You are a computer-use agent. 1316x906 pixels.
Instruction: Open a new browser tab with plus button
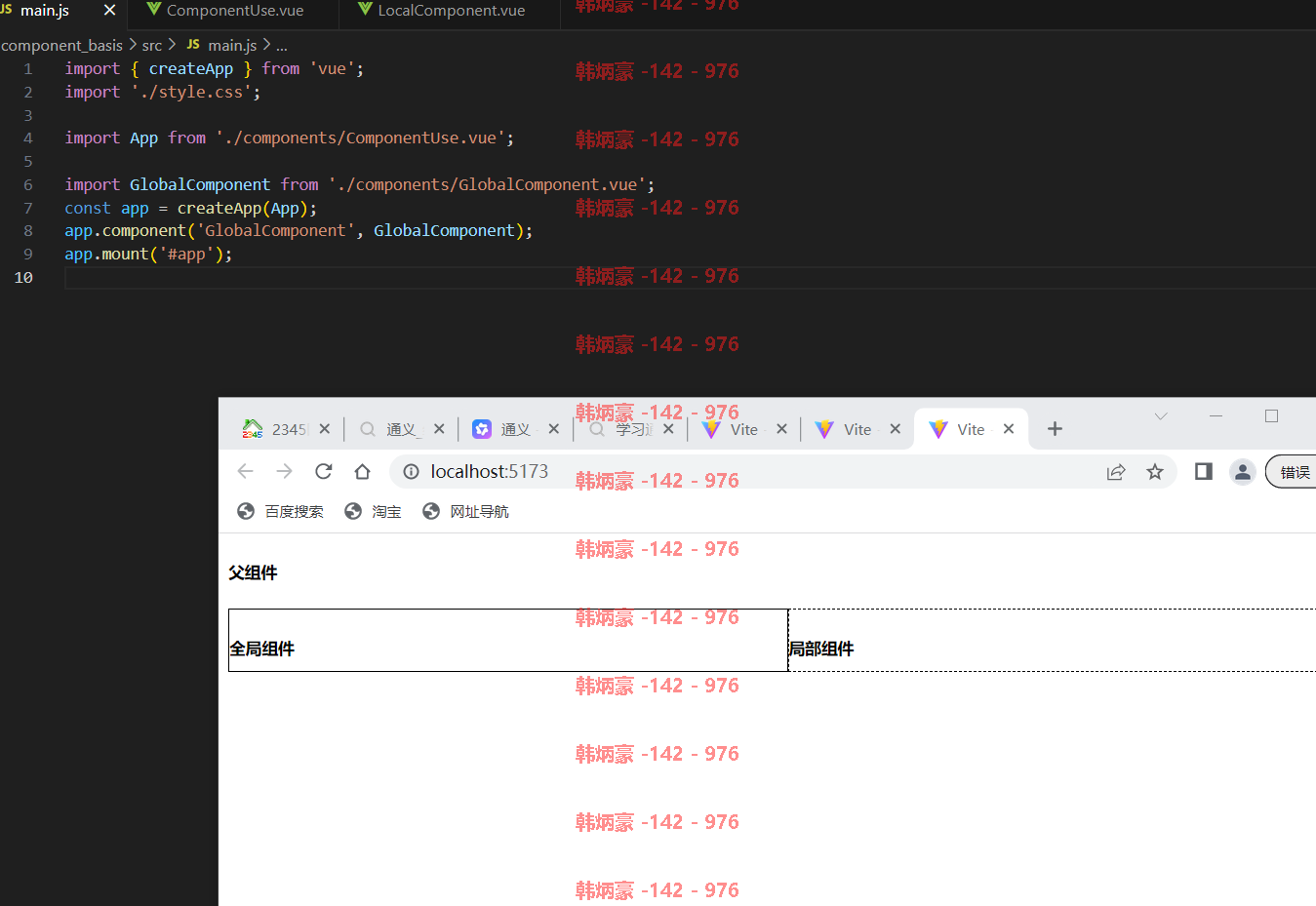(1055, 429)
